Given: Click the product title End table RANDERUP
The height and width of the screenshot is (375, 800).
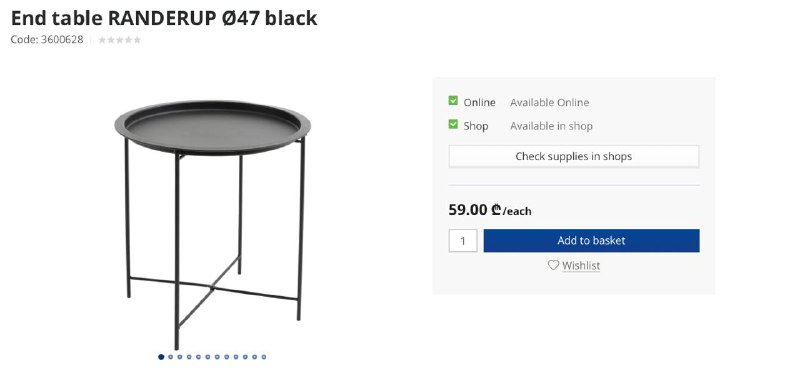Looking at the screenshot, I should pyautogui.click(x=164, y=18).
